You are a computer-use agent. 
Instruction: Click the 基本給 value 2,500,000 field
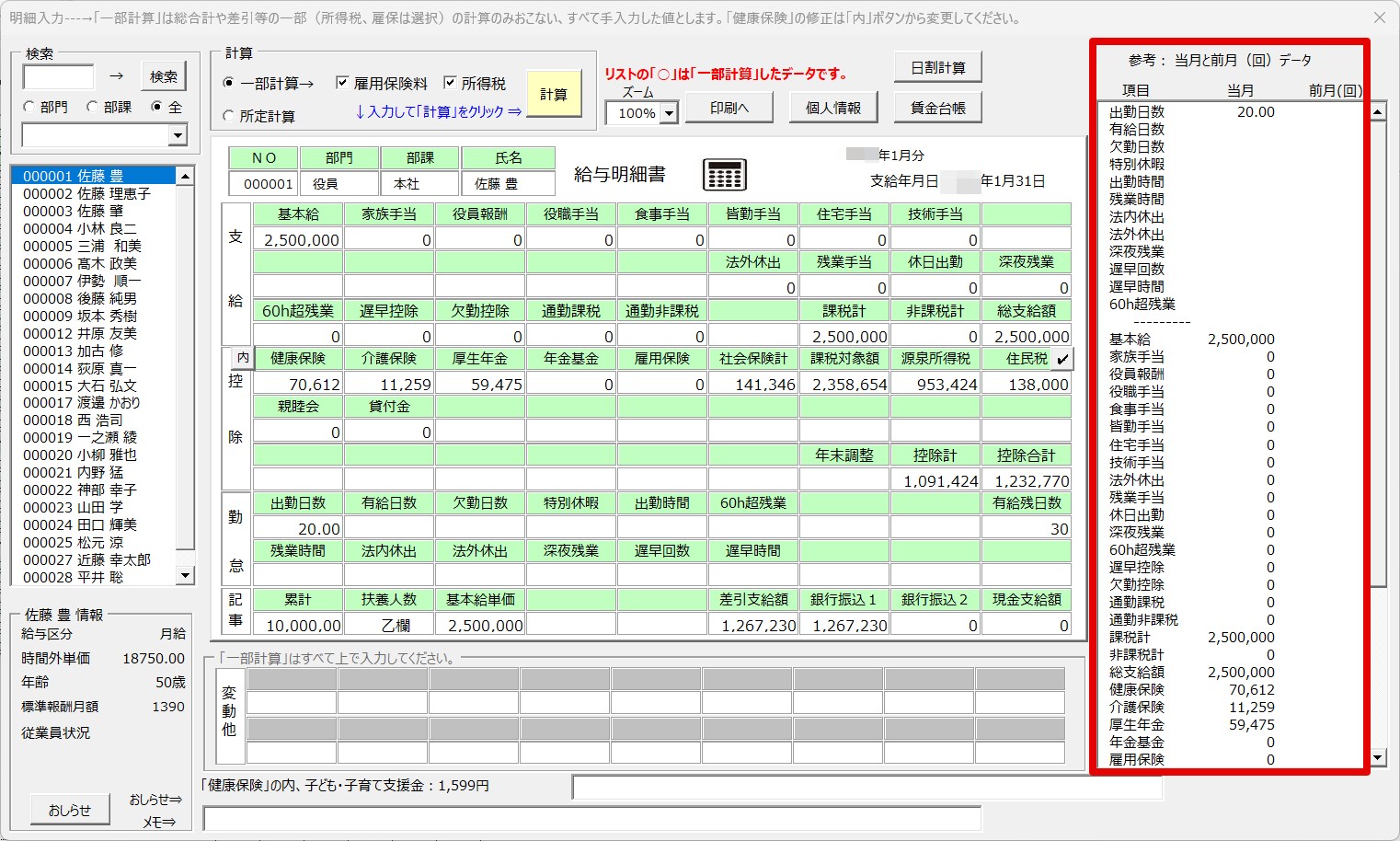[297, 239]
